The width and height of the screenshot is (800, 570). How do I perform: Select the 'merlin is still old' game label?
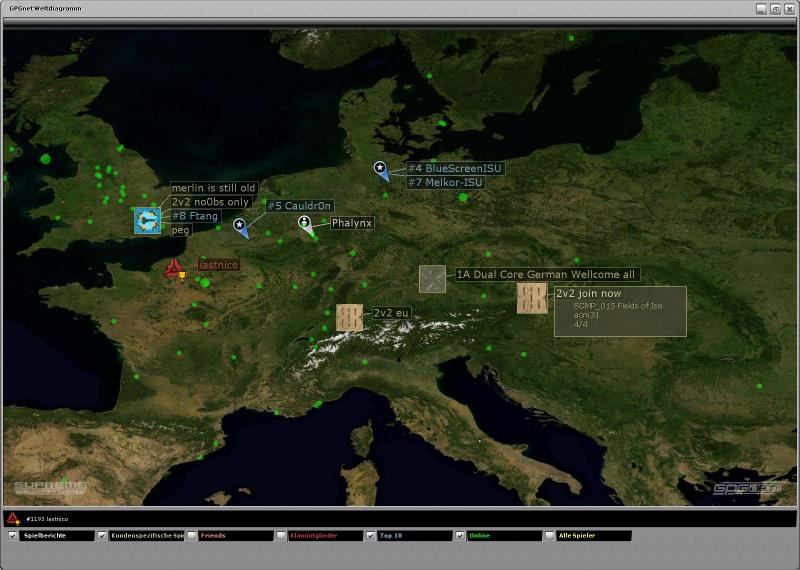click(214, 188)
